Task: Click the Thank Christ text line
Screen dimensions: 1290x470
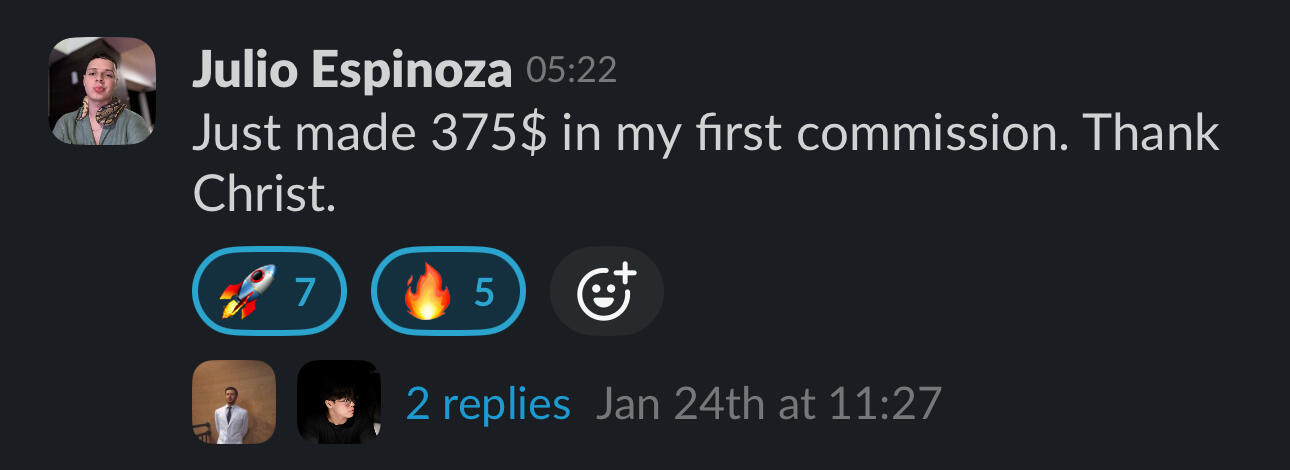Action: (x=263, y=194)
